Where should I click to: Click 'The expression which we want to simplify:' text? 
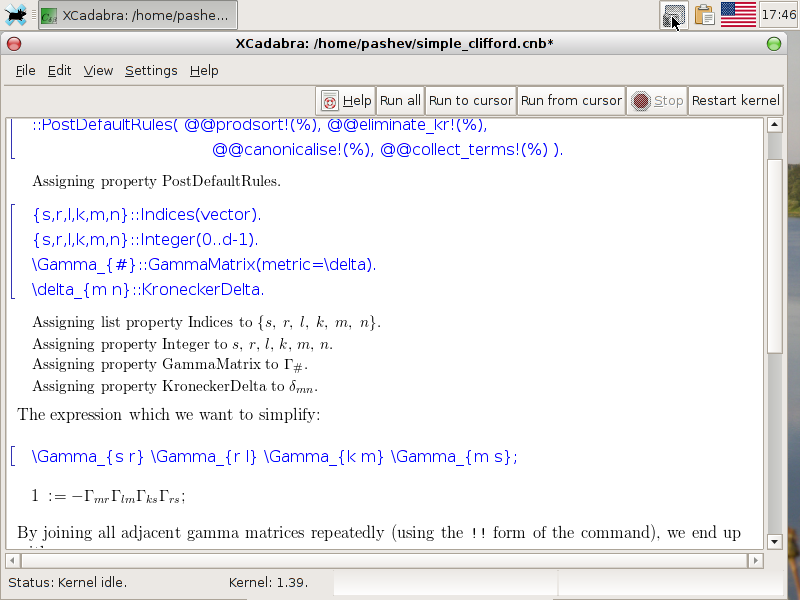coord(169,415)
